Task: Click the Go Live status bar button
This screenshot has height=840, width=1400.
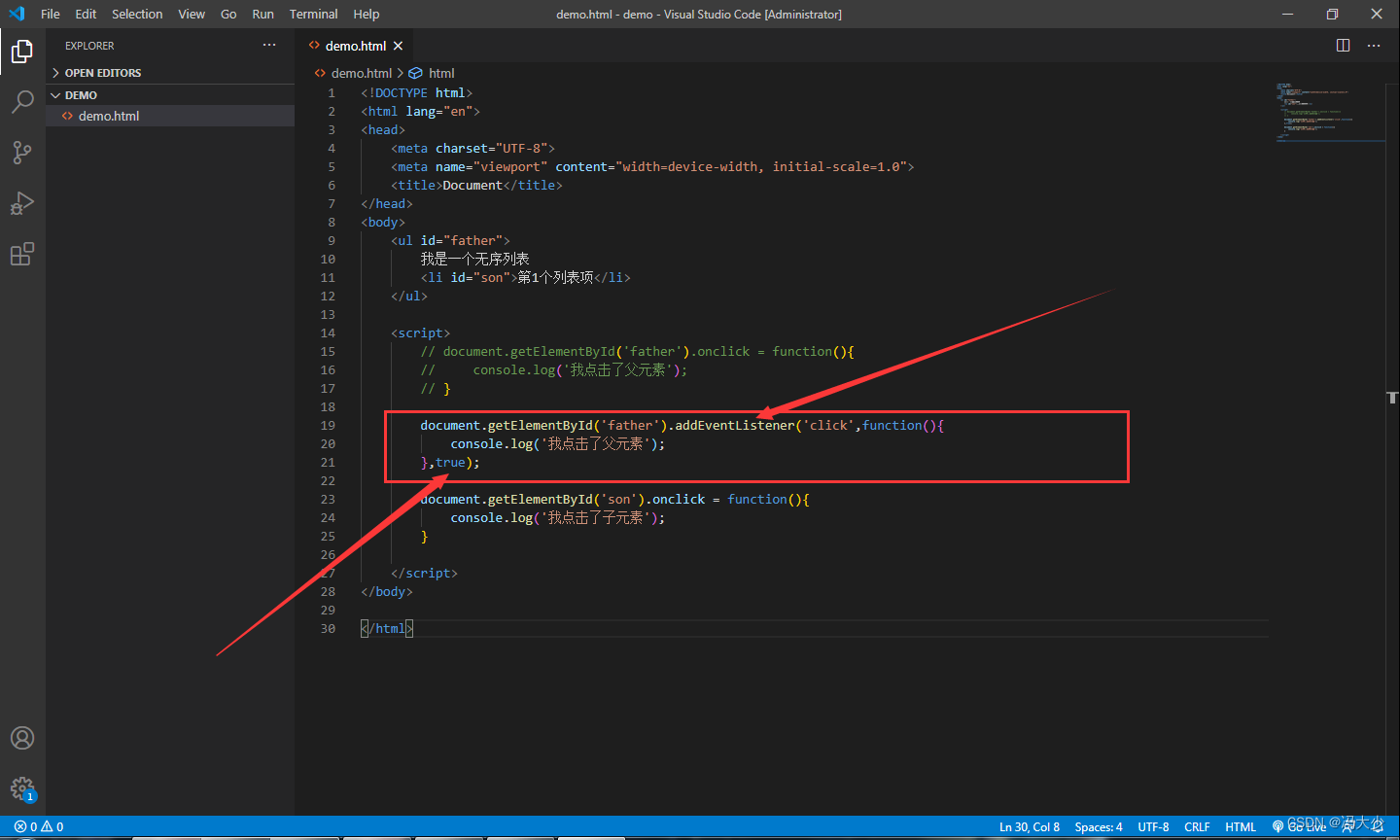Action: (x=1300, y=827)
